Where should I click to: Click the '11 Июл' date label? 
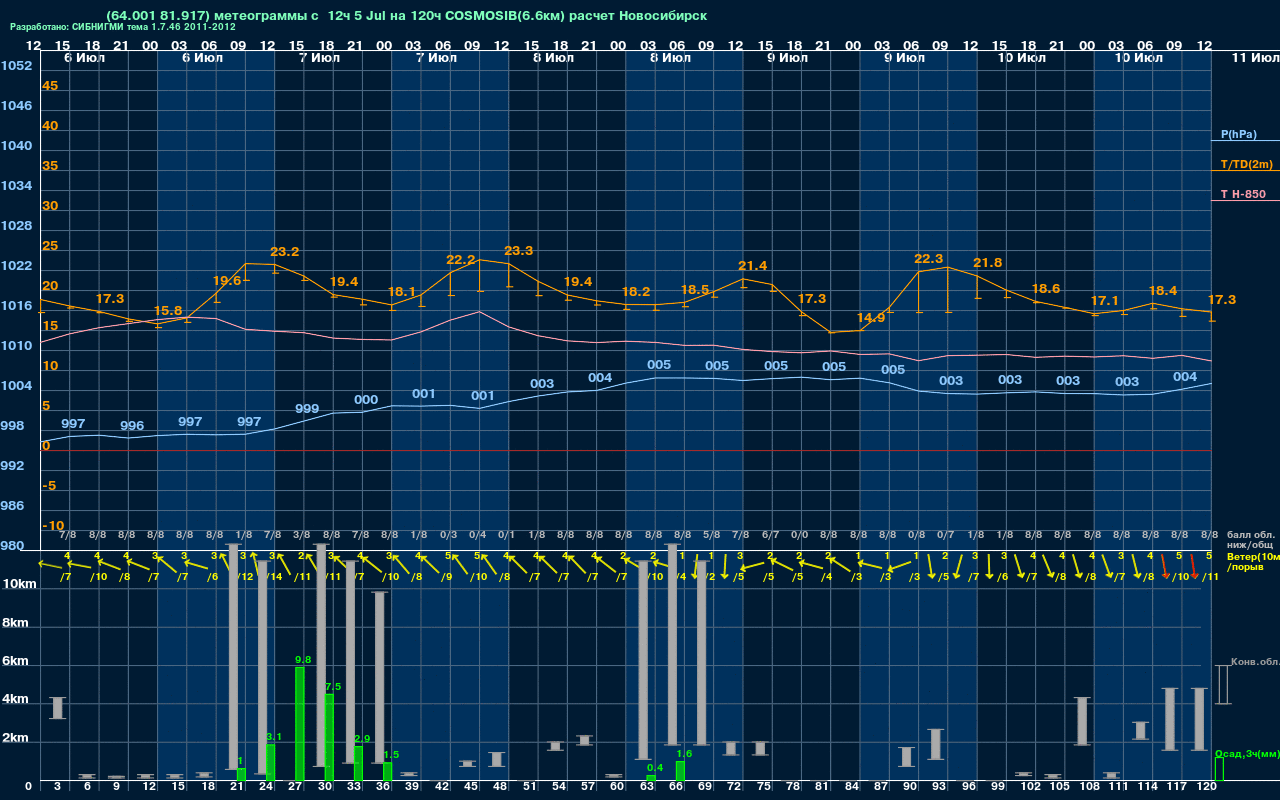(1254, 59)
